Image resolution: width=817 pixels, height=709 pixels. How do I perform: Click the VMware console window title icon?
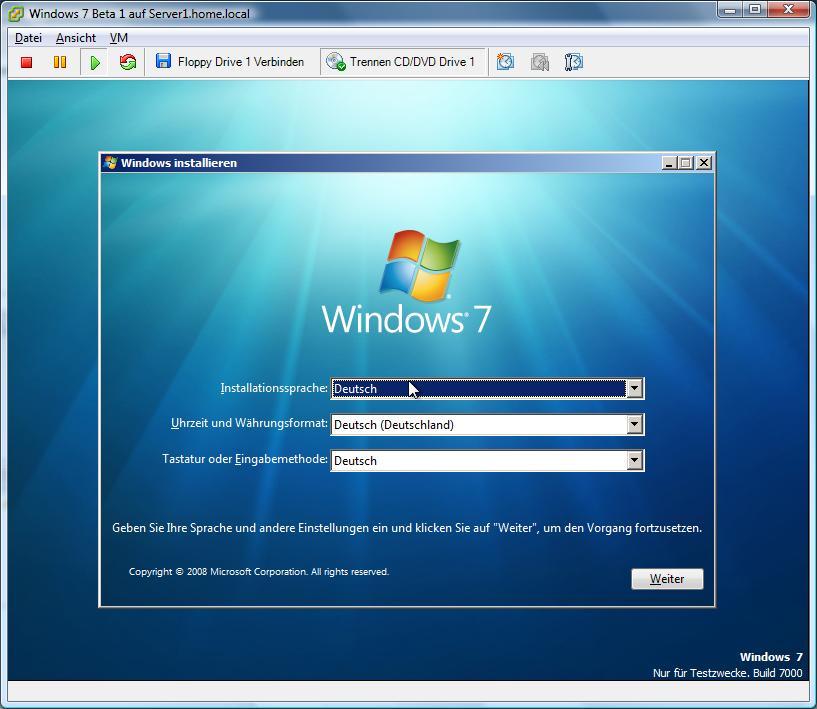pos(16,14)
